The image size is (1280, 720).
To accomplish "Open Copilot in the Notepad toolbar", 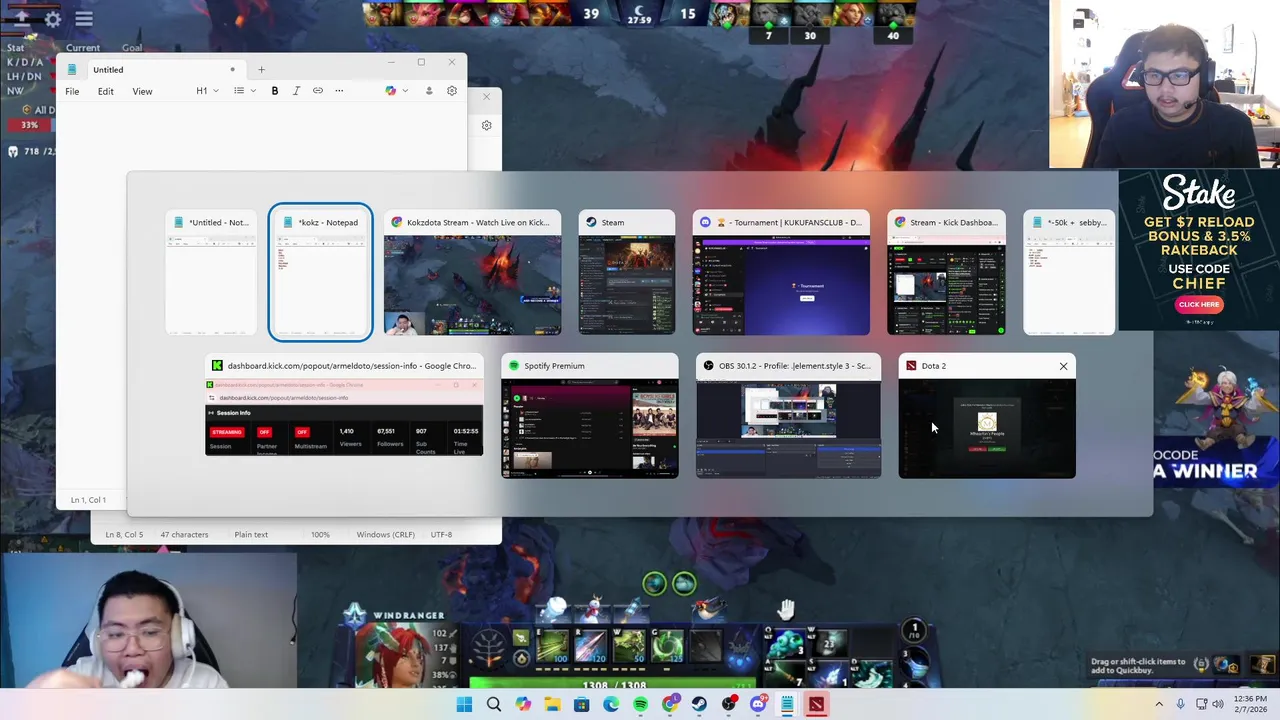I will (391, 91).
